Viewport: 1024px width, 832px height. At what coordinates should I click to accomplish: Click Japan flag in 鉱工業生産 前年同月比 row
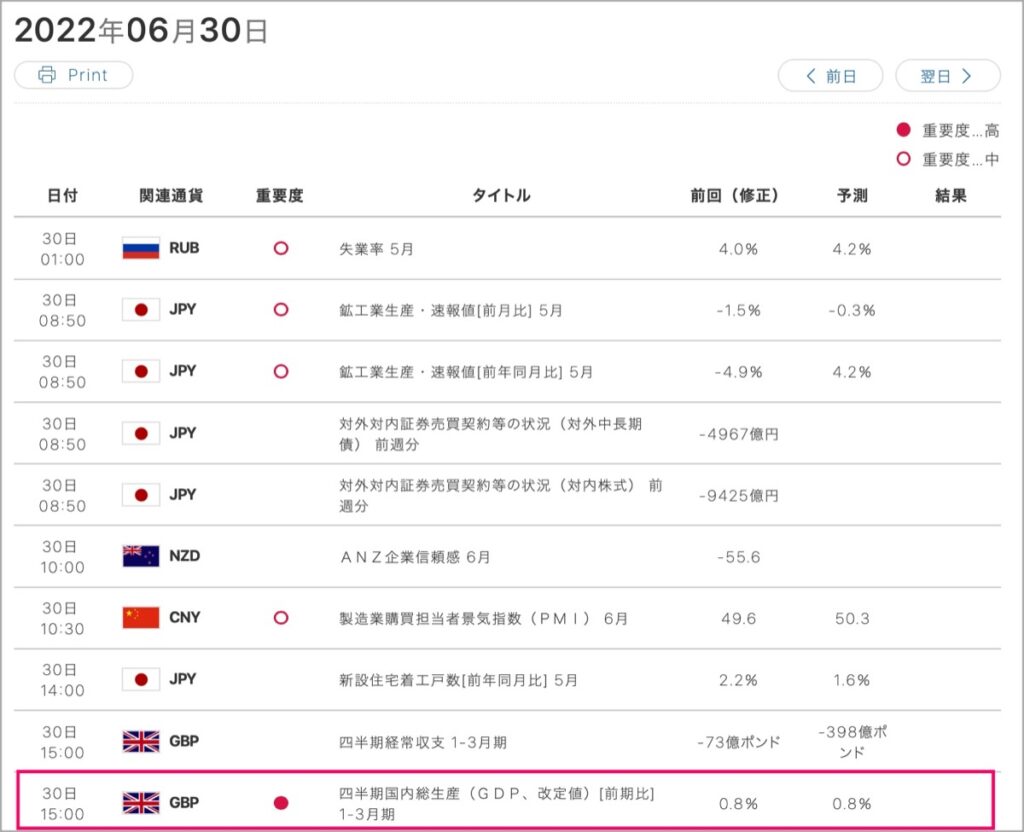click(141, 371)
